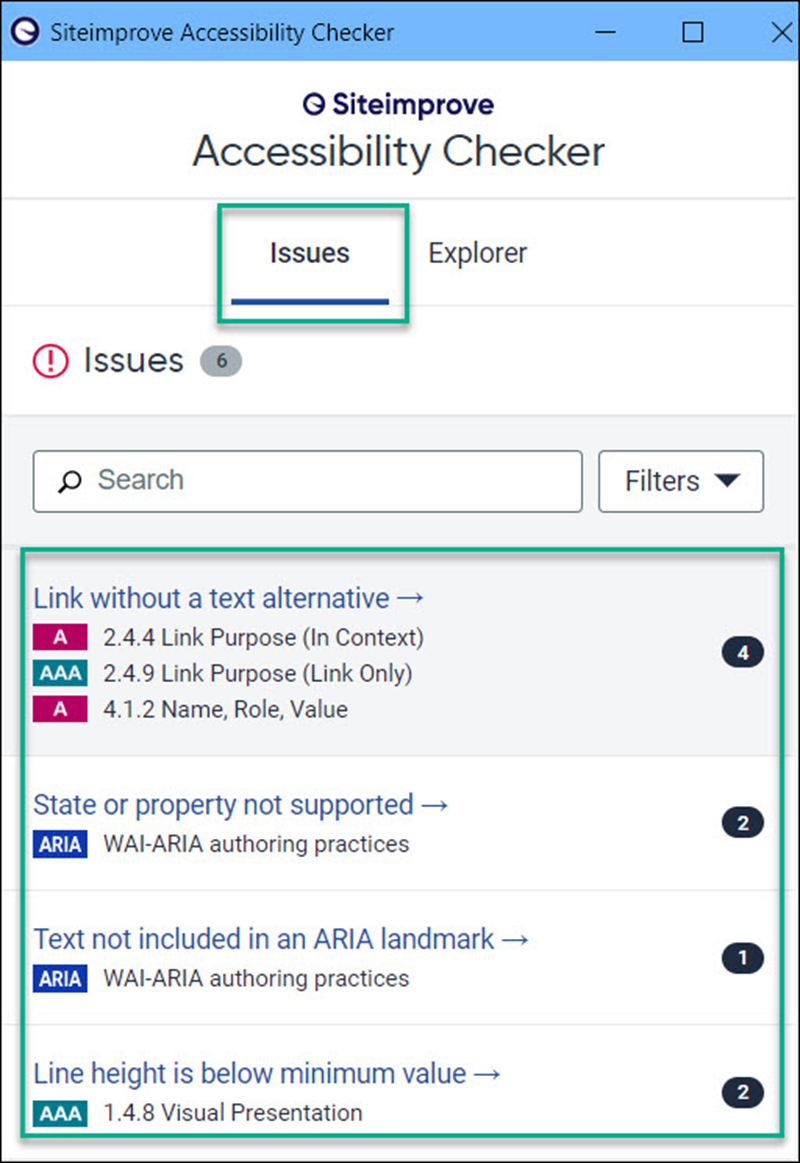This screenshot has height=1163, width=800.
Task: Click count badge beside 'State or property not supported'
Action: (743, 823)
